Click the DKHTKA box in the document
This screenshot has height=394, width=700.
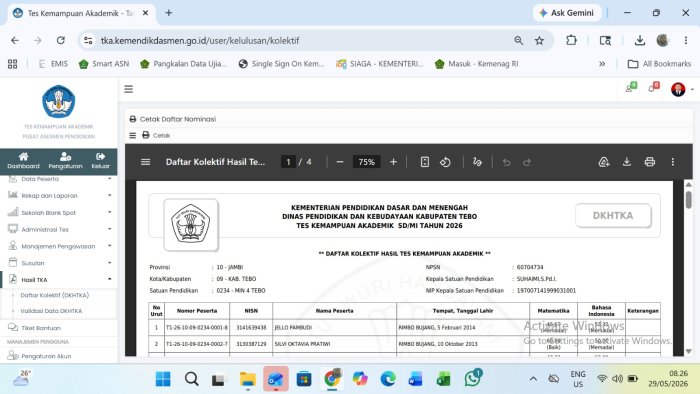[x=613, y=216]
